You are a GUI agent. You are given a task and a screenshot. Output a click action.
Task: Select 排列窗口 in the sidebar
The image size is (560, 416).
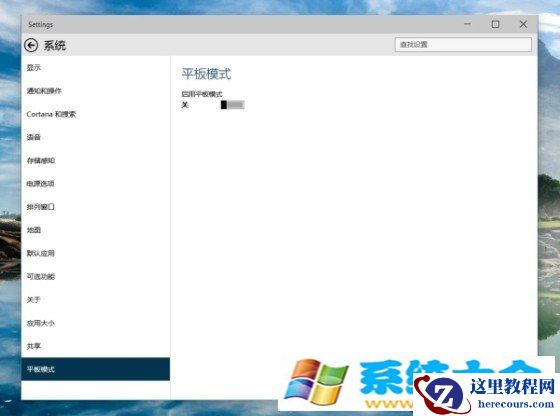(96, 207)
